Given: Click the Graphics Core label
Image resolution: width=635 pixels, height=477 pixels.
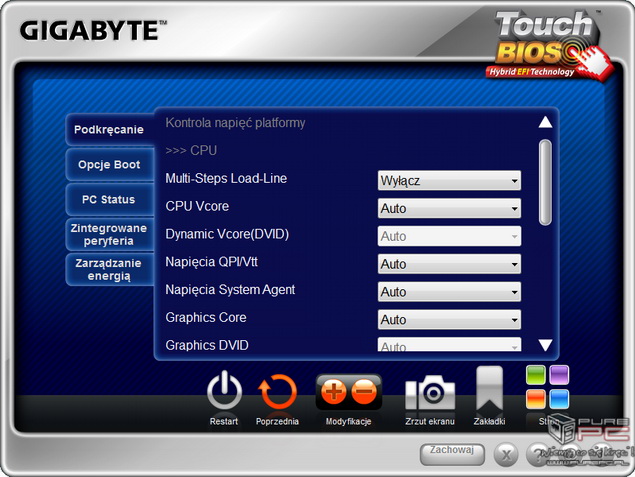Looking at the screenshot, I should click(x=206, y=317).
